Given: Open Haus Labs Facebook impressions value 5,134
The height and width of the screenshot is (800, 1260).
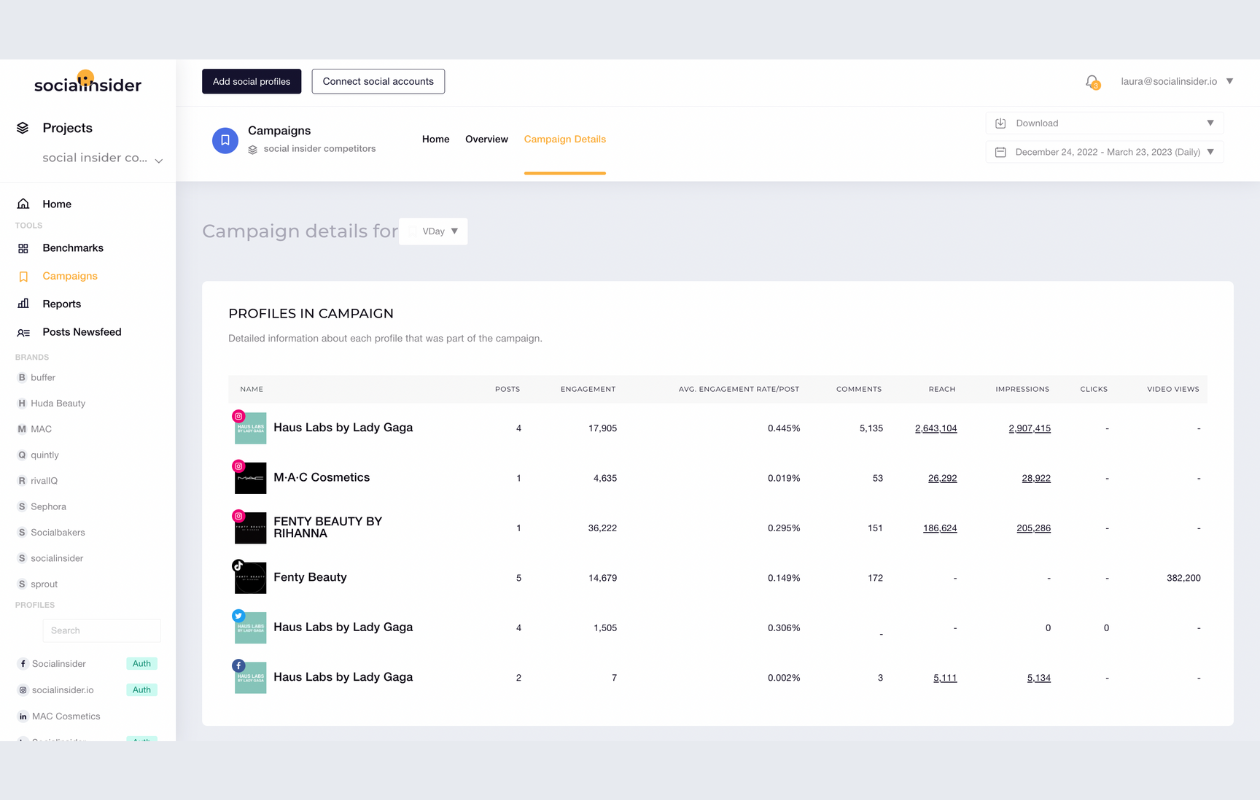Looking at the screenshot, I should point(1039,678).
